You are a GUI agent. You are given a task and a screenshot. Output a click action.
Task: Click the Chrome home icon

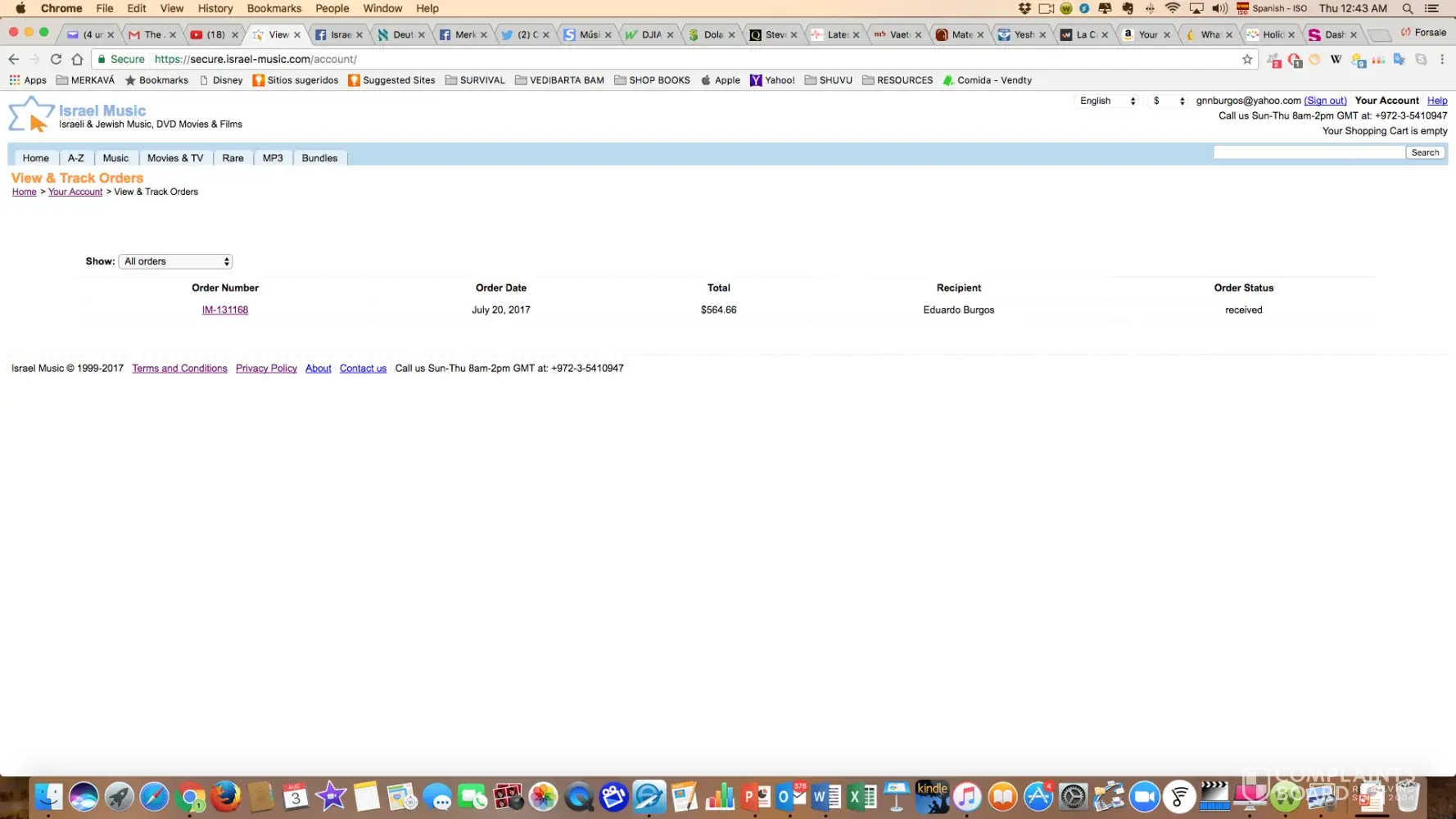tap(77, 59)
